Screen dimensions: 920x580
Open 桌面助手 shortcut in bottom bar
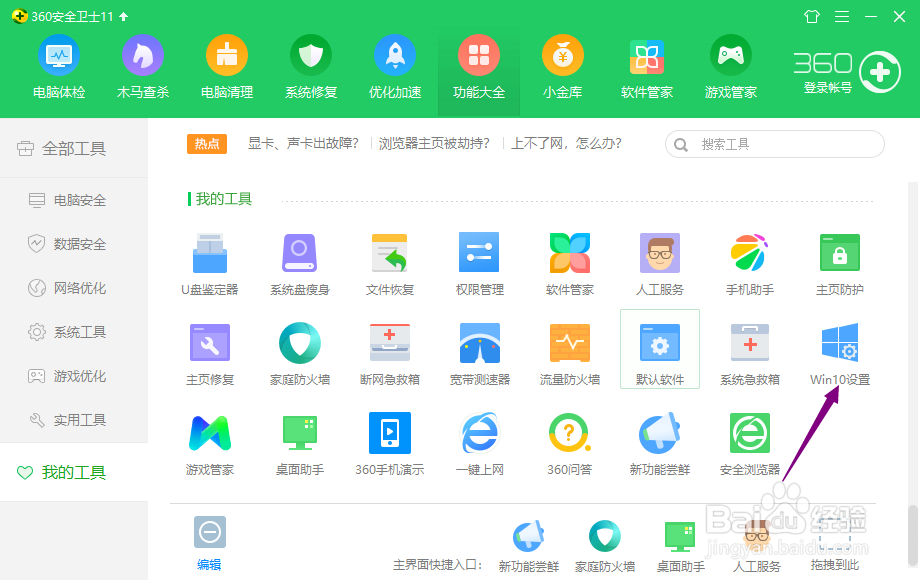pyautogui.click(x=681, y=547)
